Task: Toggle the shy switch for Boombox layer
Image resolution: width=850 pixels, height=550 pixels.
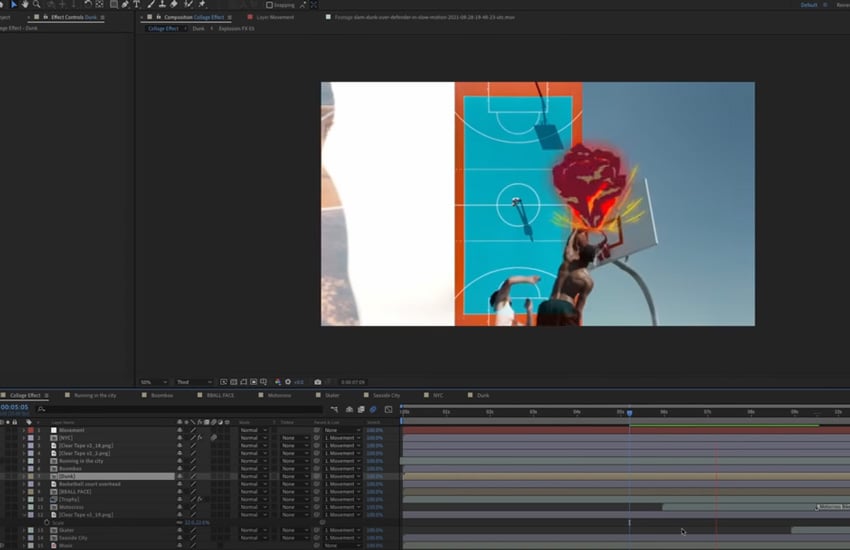Action: coord(181,468)
